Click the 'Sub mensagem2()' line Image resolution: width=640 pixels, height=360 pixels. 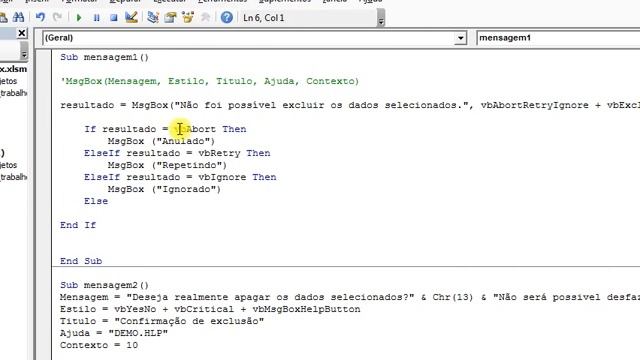[x=104, y=285]
